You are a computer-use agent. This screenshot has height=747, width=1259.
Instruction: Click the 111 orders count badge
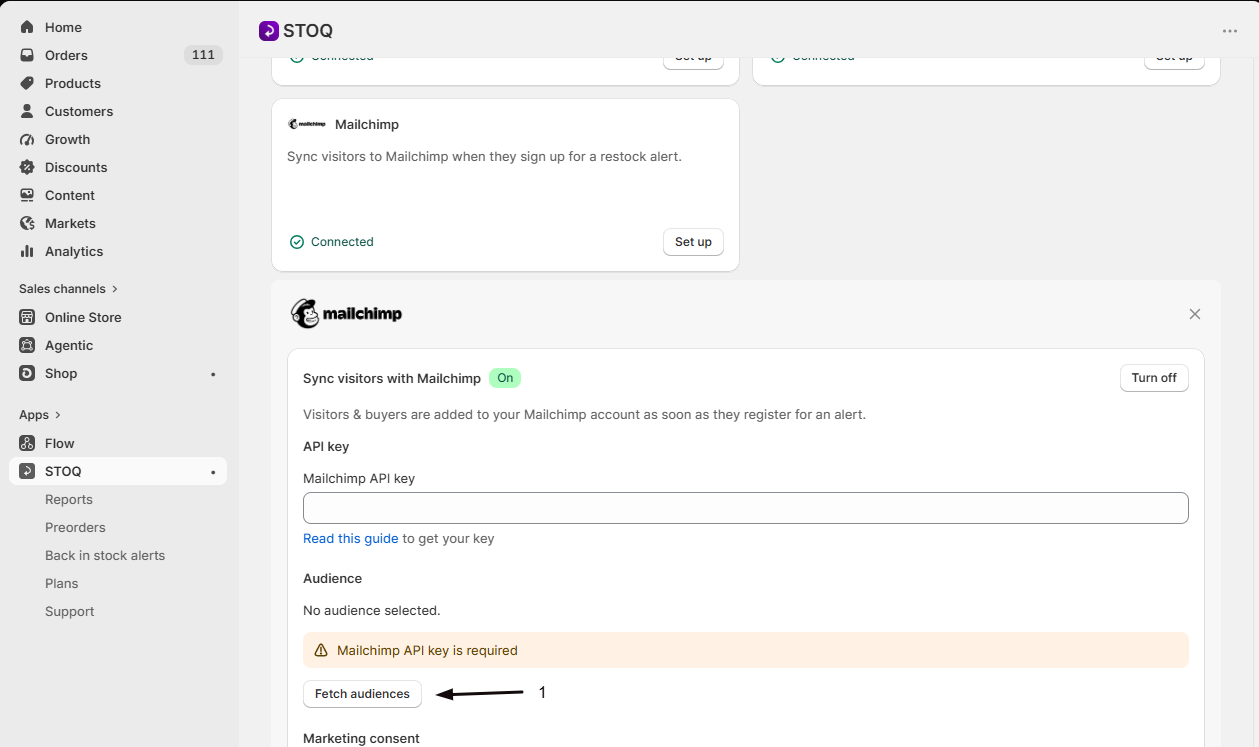[x=203, y=55]
